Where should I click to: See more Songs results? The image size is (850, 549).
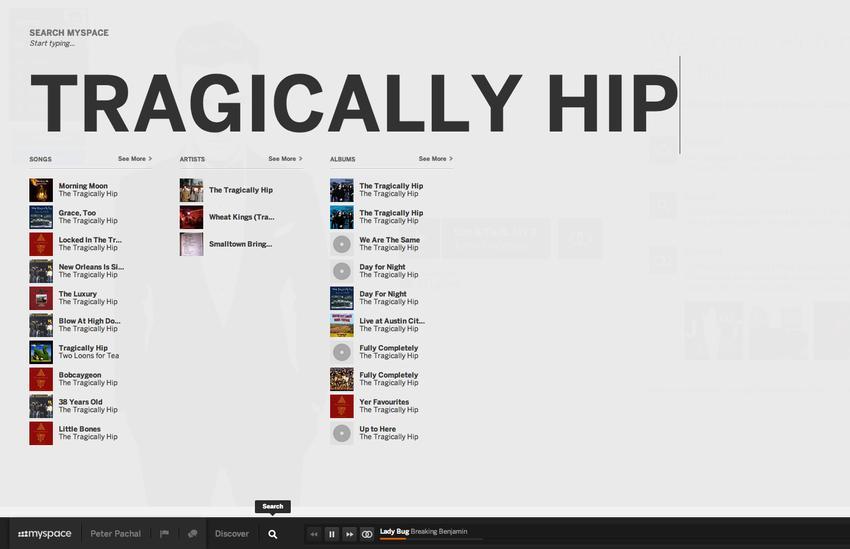click(135, 159)
